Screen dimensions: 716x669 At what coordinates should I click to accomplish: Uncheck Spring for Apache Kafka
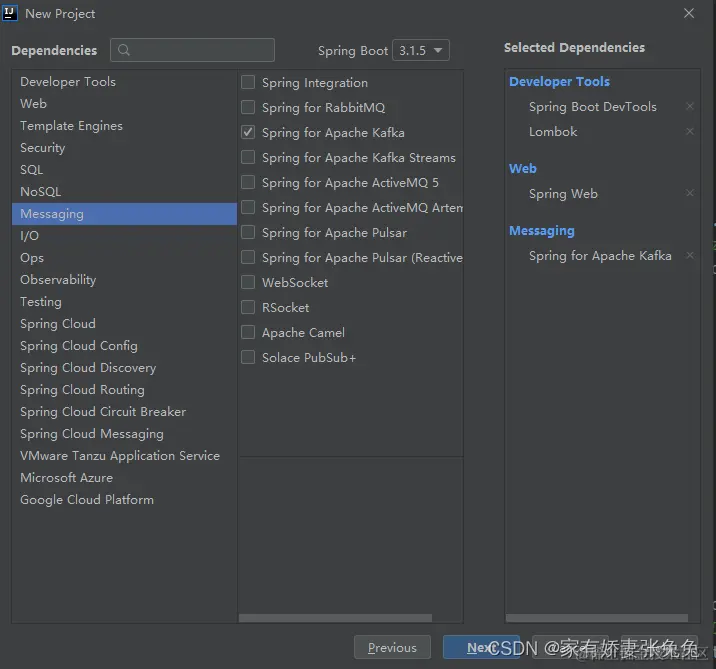tap(248, 132)
